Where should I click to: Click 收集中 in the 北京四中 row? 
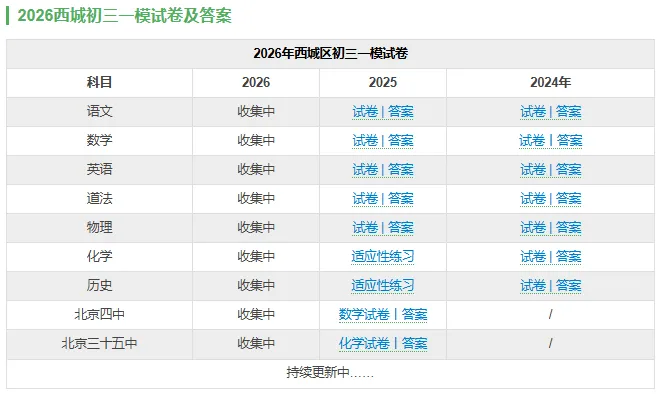[256, 315]
